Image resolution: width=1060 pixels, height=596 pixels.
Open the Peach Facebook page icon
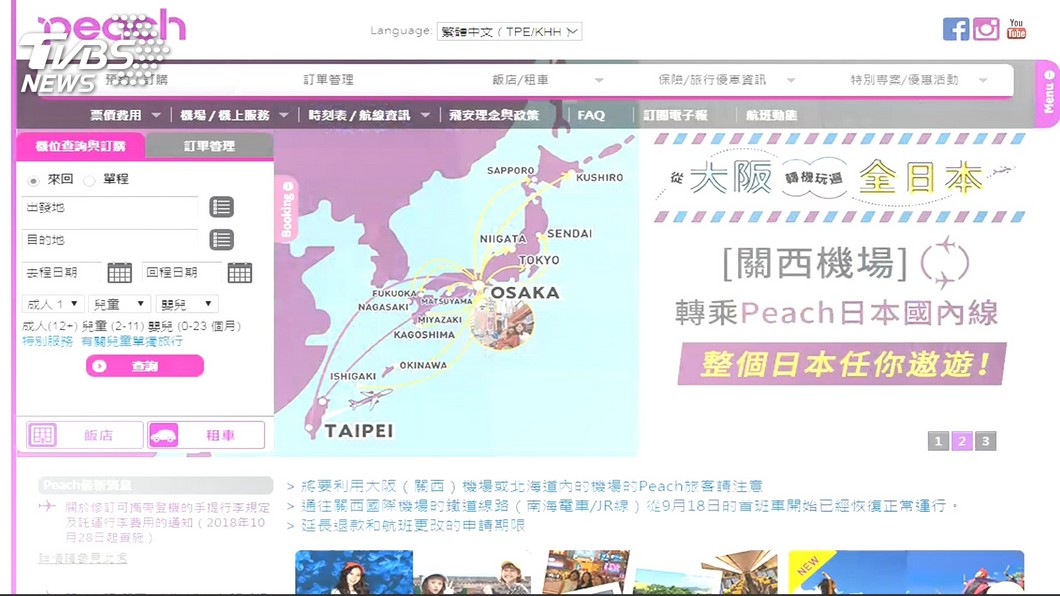pyautogui.click(x=956, y=29)
